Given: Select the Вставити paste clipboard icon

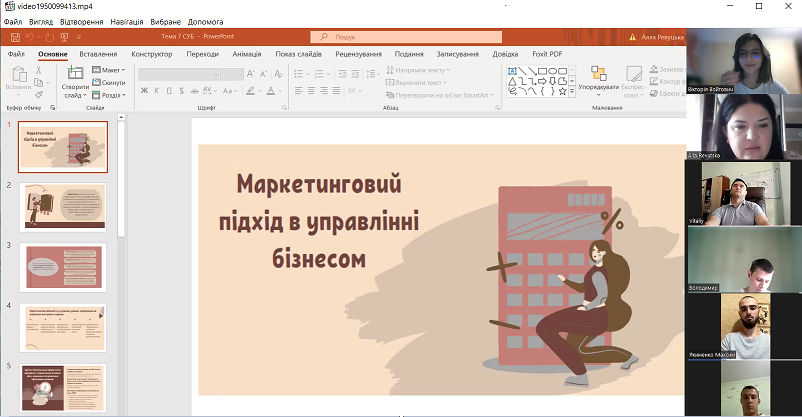Looking at the screenshot, I should click(19, 74).
